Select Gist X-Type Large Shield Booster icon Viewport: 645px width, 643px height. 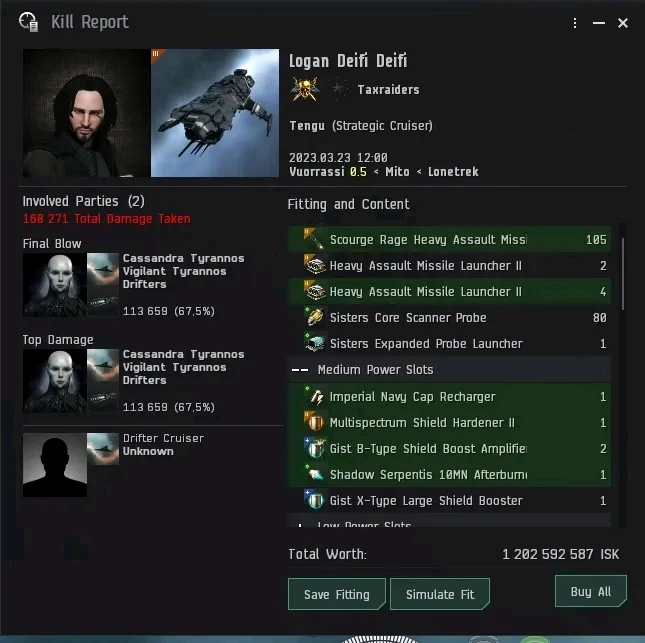point(315,501)
